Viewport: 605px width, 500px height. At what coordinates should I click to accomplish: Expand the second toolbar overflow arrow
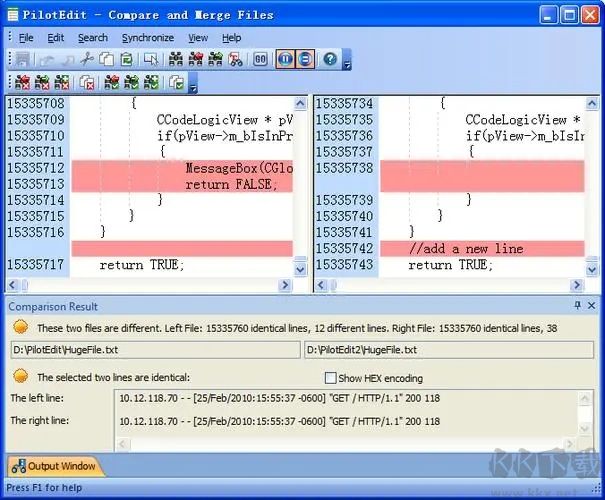193,87
